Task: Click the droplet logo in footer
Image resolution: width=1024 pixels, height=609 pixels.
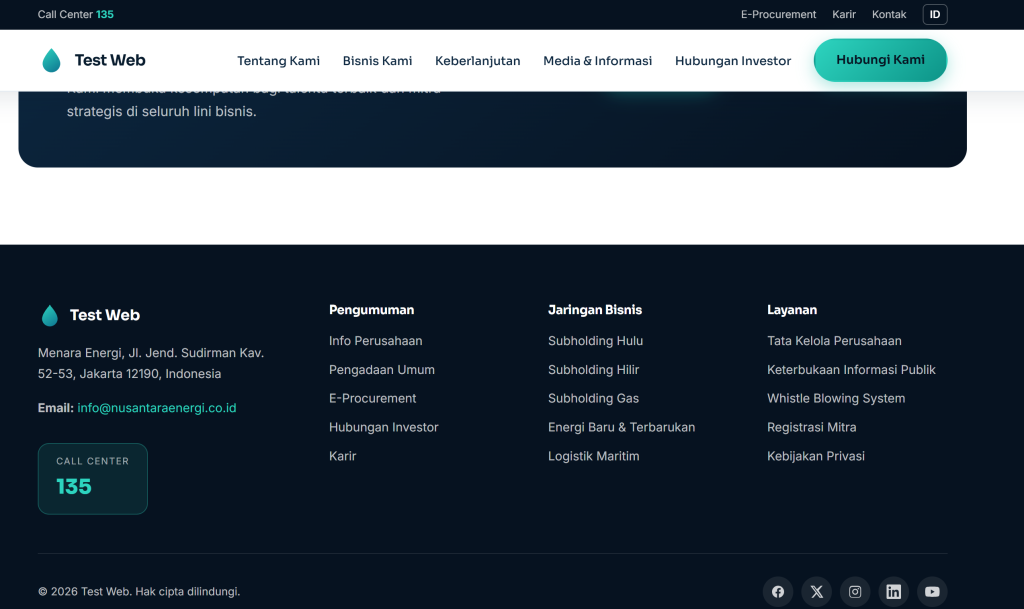Action: [50, 315]
